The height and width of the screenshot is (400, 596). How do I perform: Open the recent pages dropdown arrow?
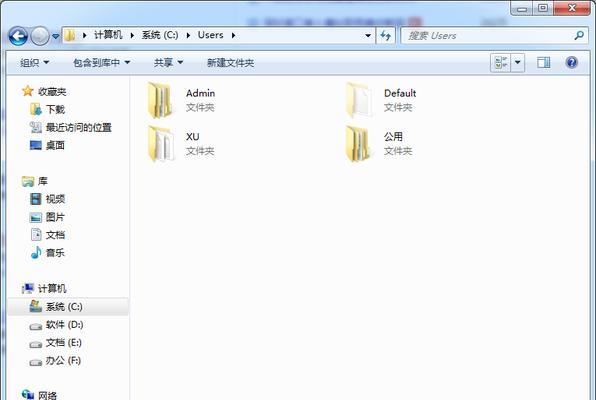[x=55, y=37]
